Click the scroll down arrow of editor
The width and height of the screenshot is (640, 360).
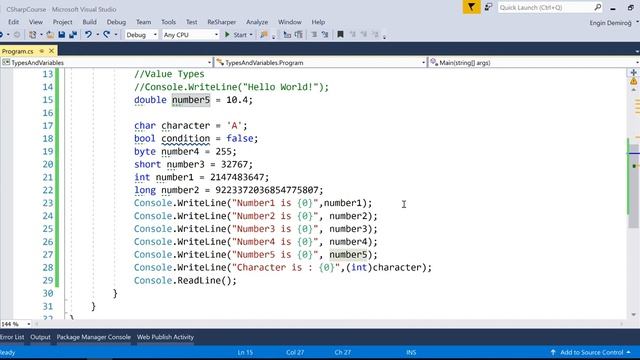tap(633, 315)
